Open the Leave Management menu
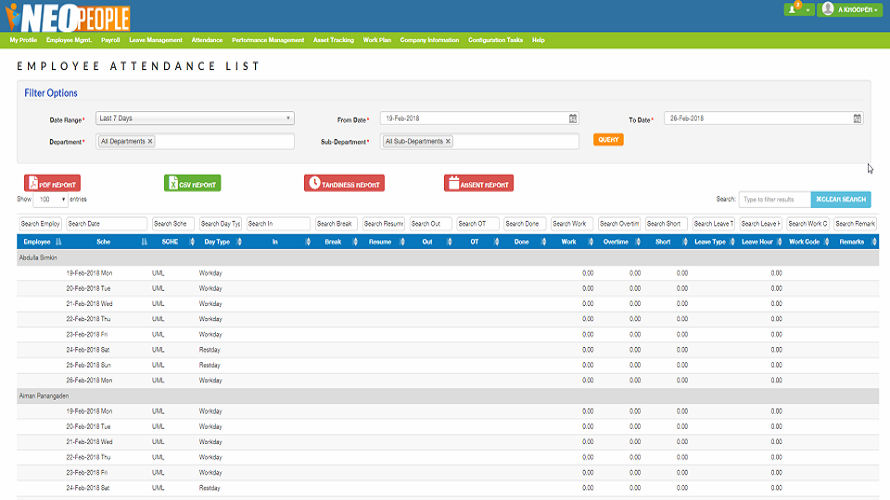 [x=156, y=40]
